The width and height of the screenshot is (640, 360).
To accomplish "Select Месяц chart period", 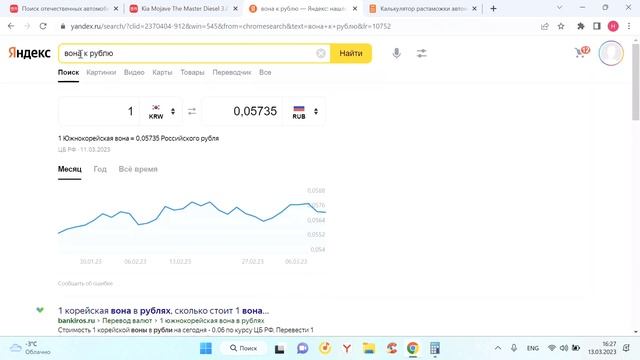I will point(70,169).
